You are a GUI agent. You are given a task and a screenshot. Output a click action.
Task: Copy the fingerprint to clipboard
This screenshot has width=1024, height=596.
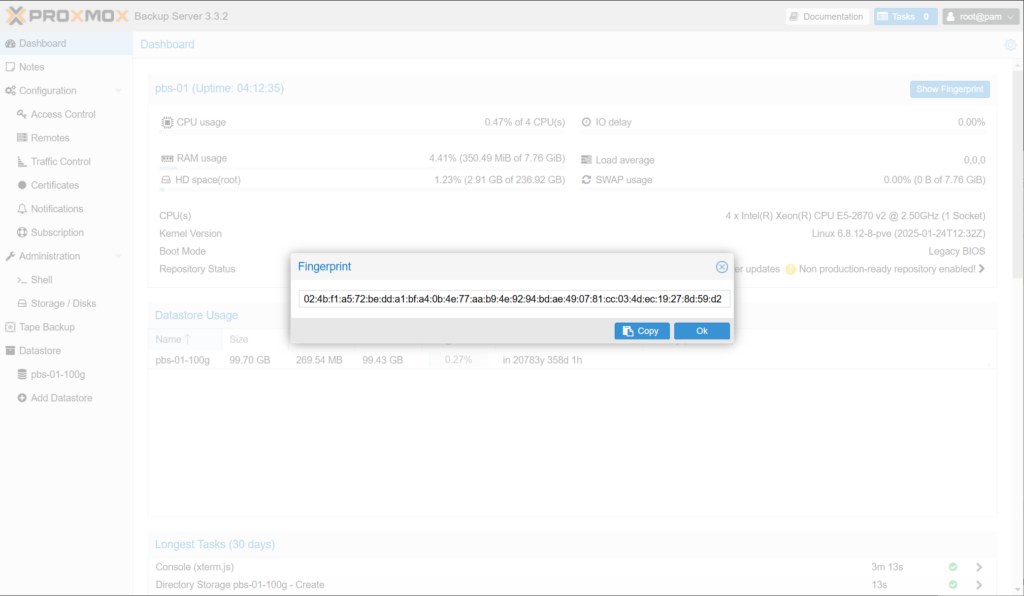point(640,331)
